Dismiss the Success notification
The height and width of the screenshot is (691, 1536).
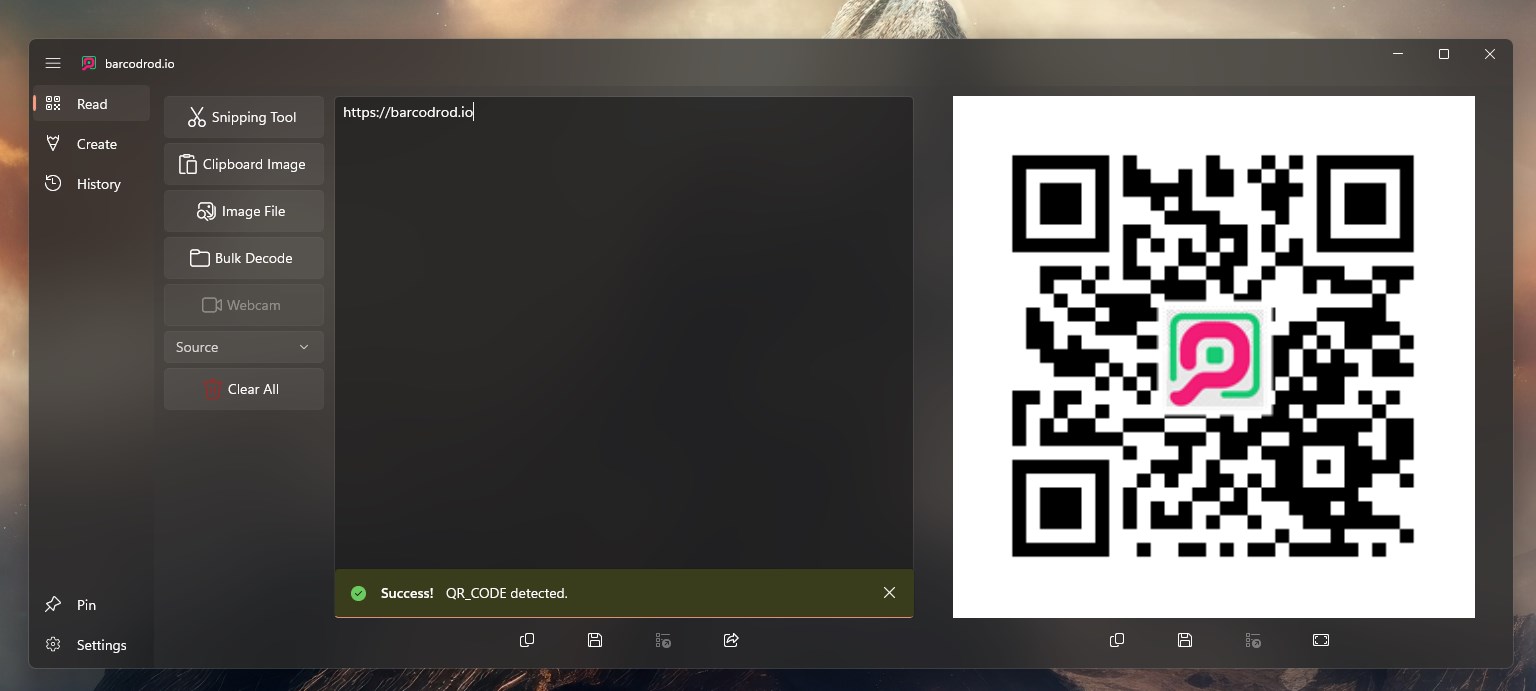[x=889, y=593]
